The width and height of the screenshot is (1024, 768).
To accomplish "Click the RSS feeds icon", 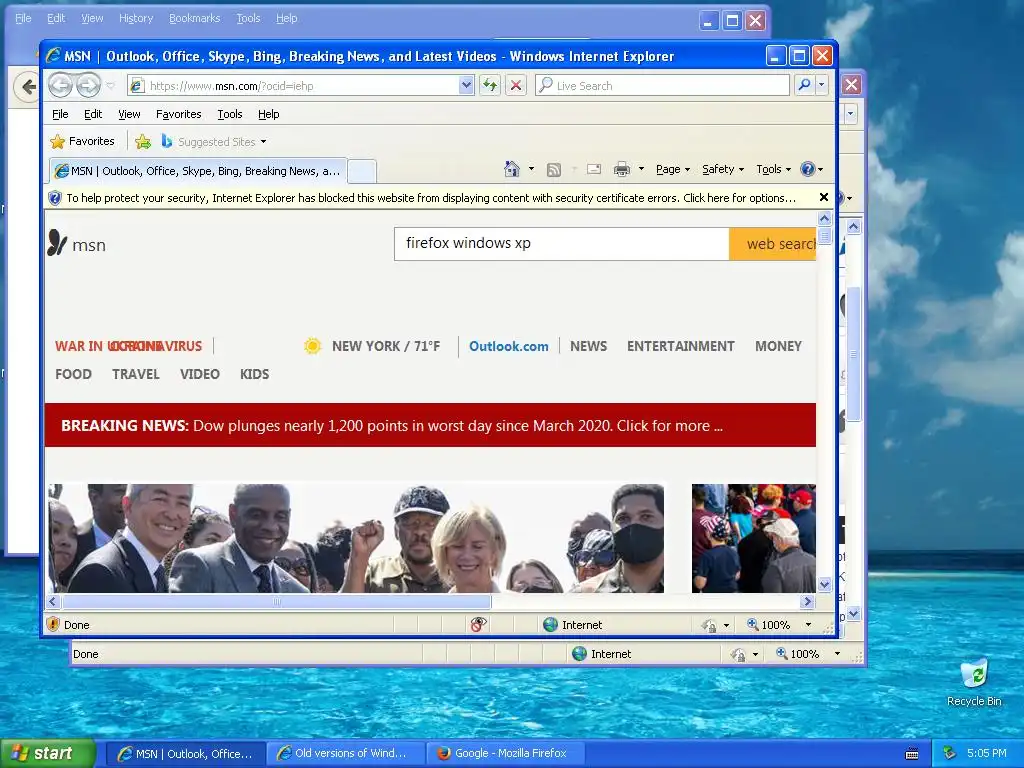I will click(554, 170).
